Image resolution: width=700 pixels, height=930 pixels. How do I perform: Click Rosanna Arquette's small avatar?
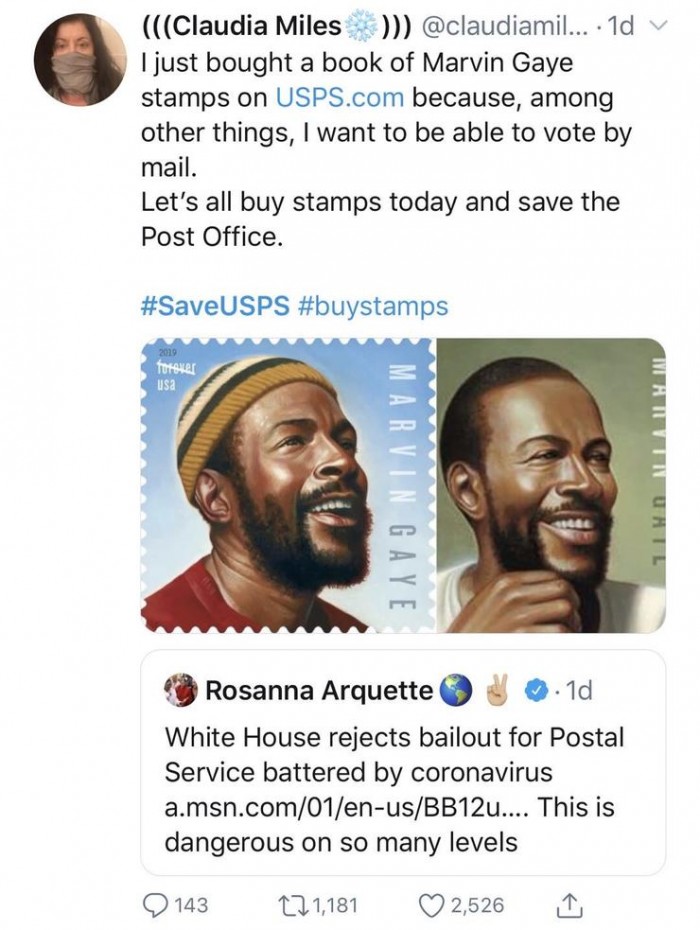click(180, 691)
